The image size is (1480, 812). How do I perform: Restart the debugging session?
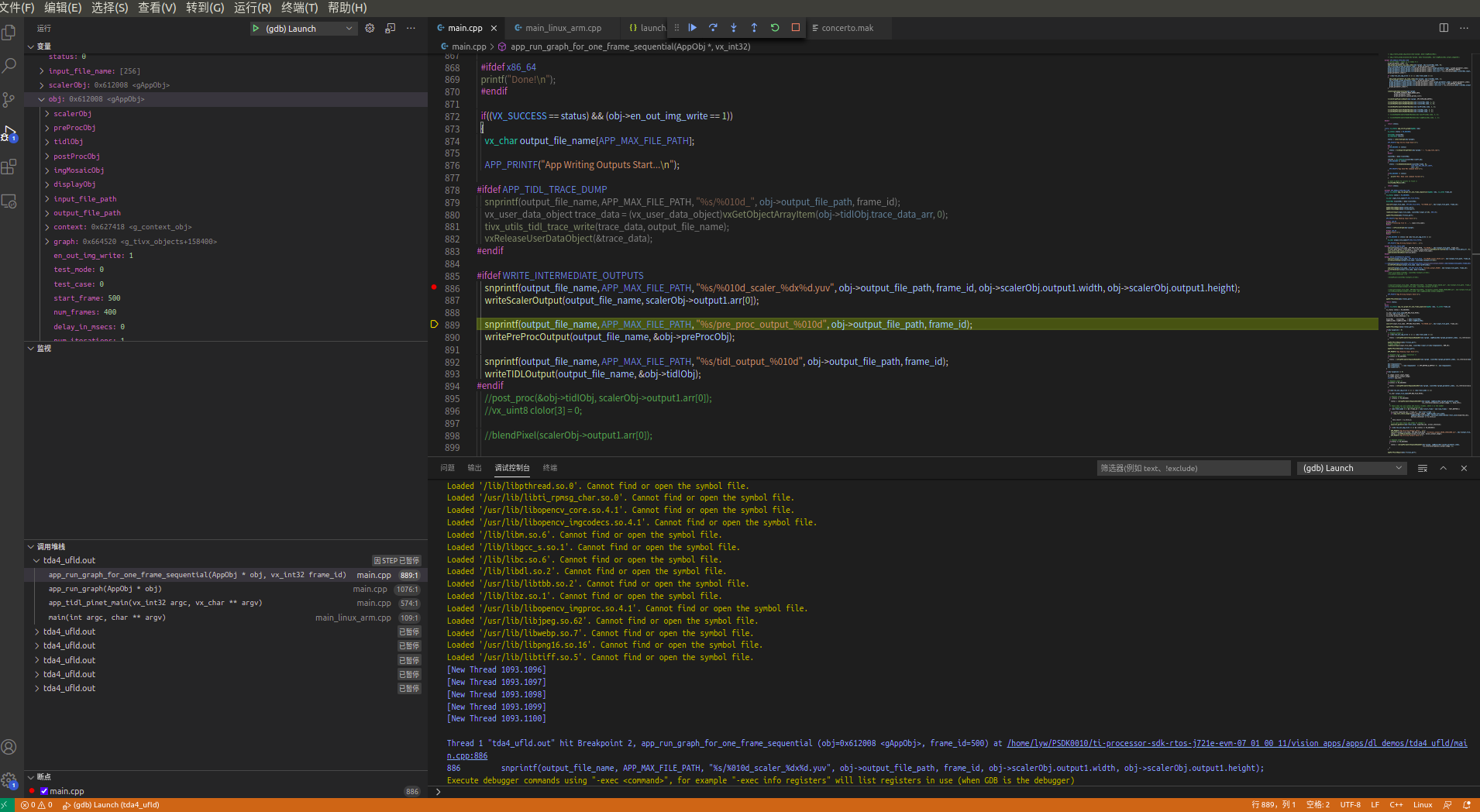pyautogui.click(x=775, y=28)
